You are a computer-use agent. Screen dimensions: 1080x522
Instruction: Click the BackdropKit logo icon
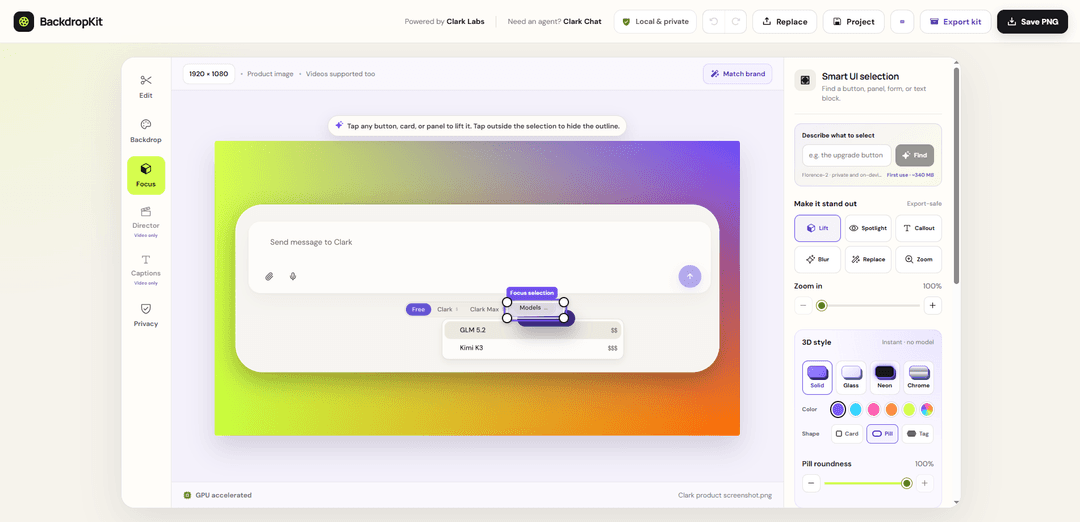tap(24, 21)
